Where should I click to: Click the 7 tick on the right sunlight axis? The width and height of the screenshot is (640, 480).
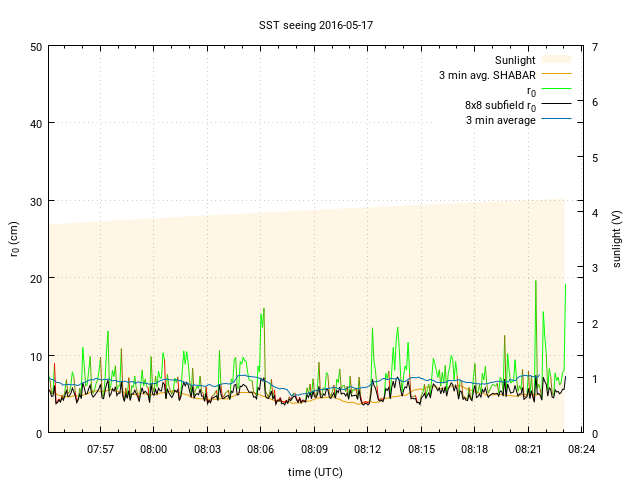(595, 47)
